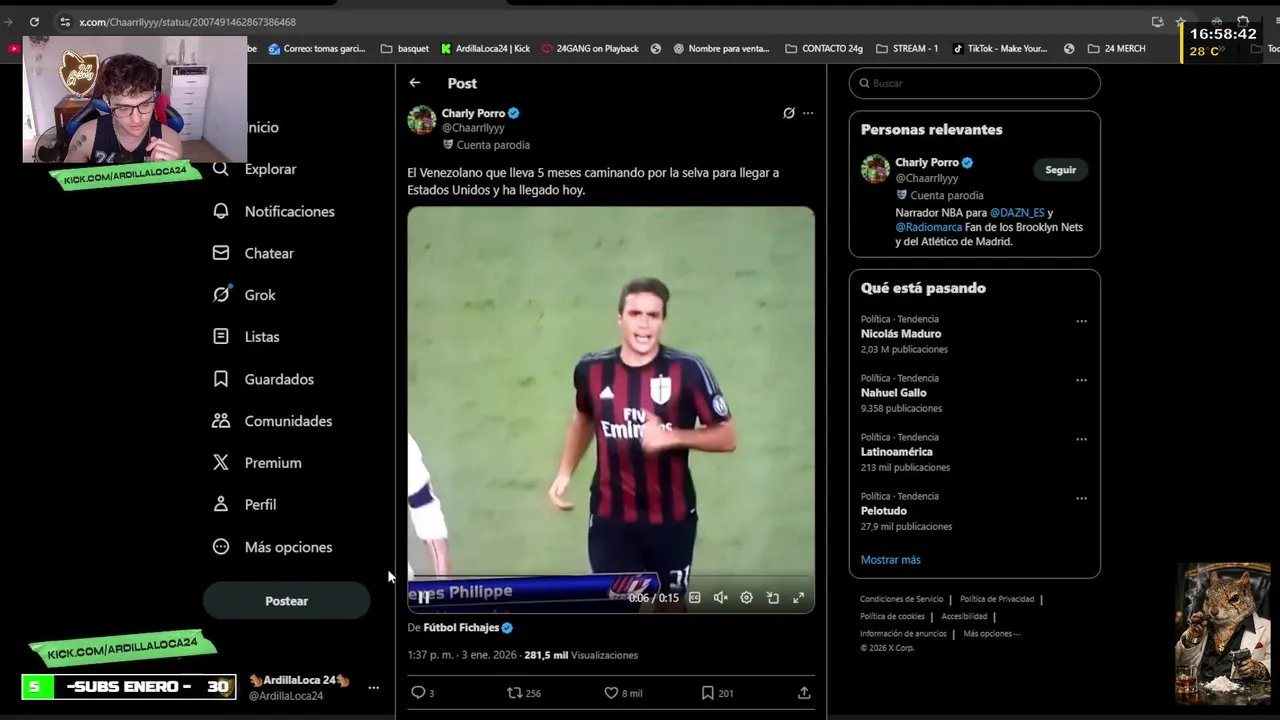Screen dimensions: 1280x720
Task: Open TikTok bookmark in bookmarks bar
Action: point(999,48)
